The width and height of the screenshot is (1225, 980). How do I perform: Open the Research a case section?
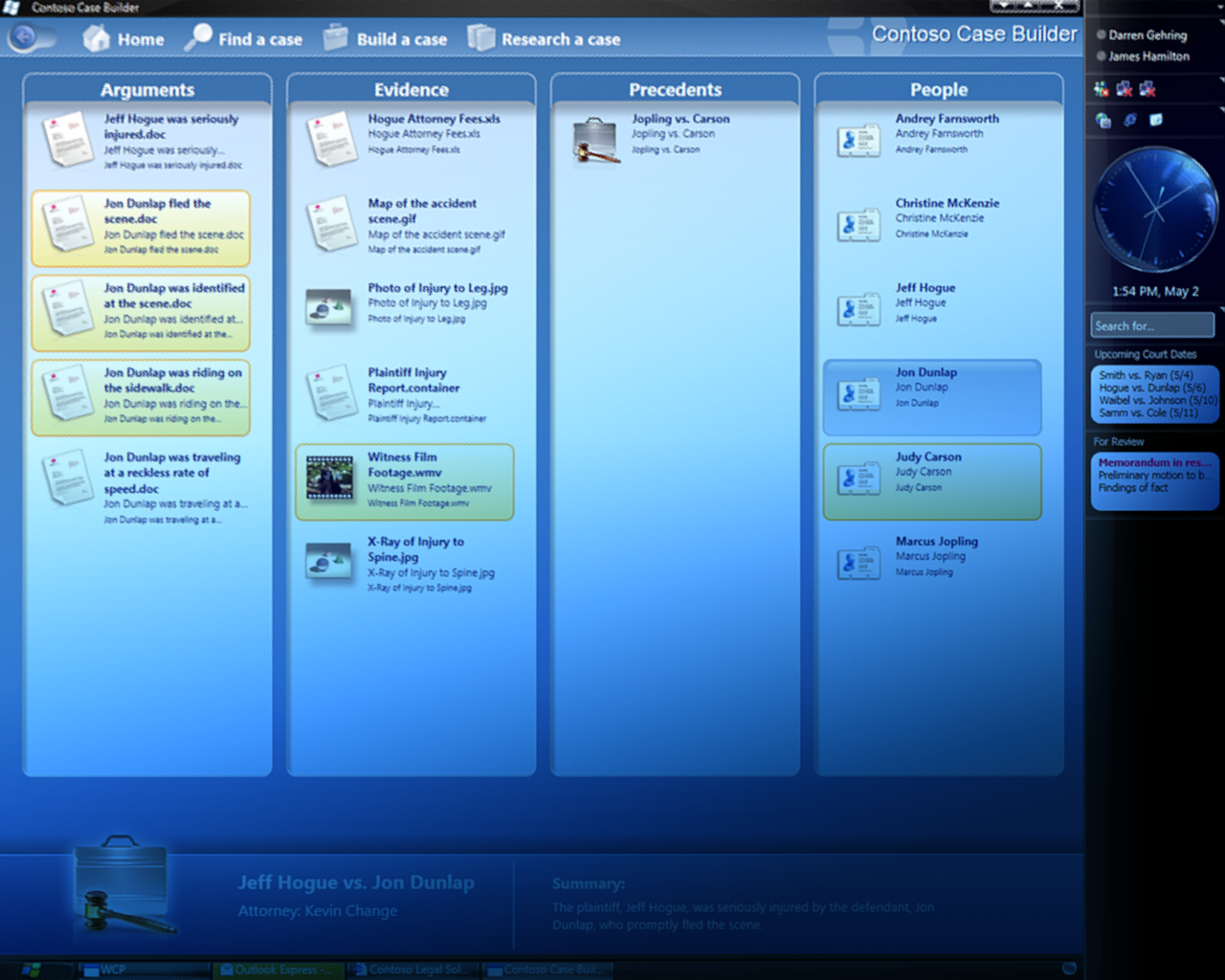point(544,39)
